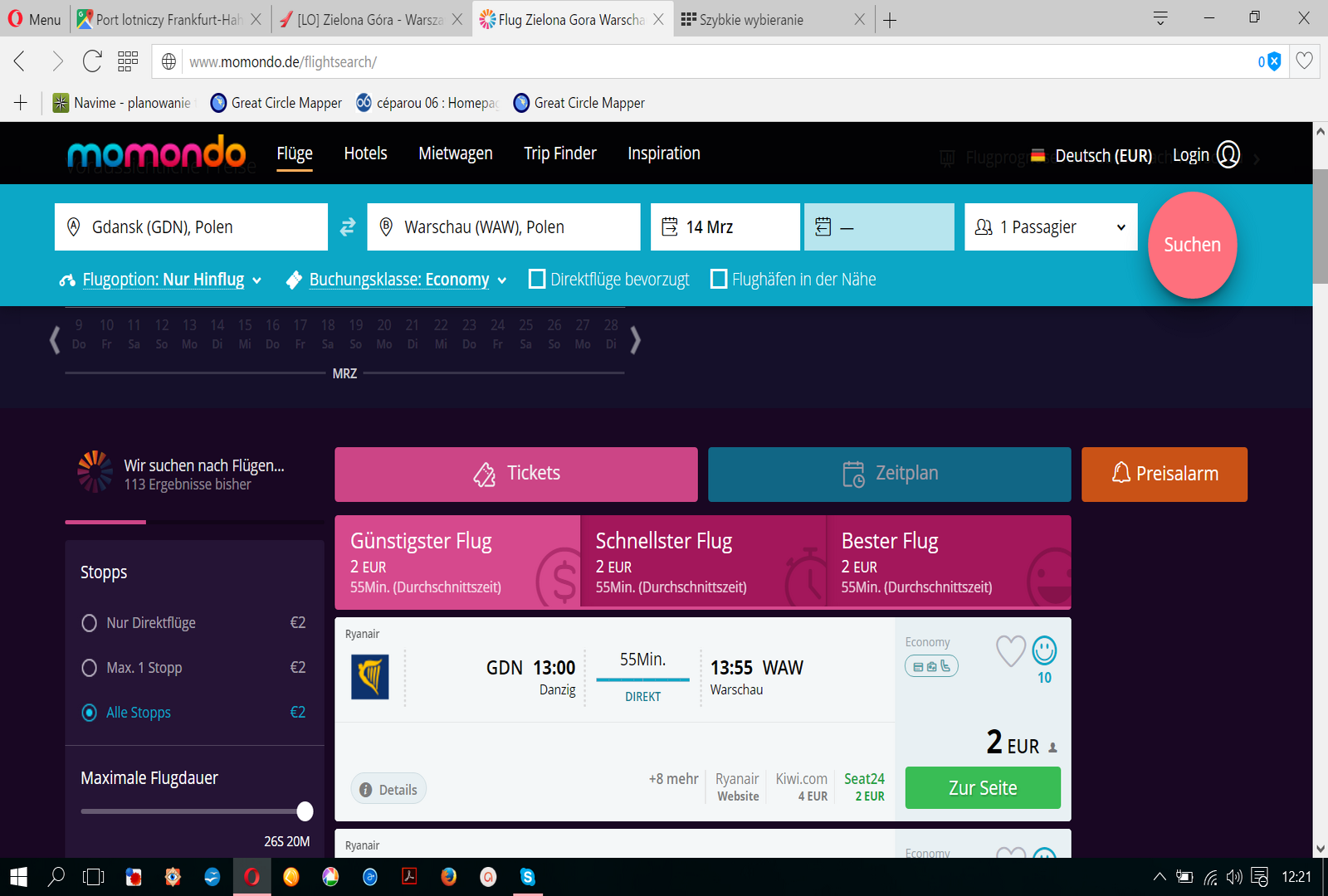Image resolution: width=1328 pixels, height=896 pixels.
Task: Open Opera speed dial grid icon
Action: coord(128,61)
